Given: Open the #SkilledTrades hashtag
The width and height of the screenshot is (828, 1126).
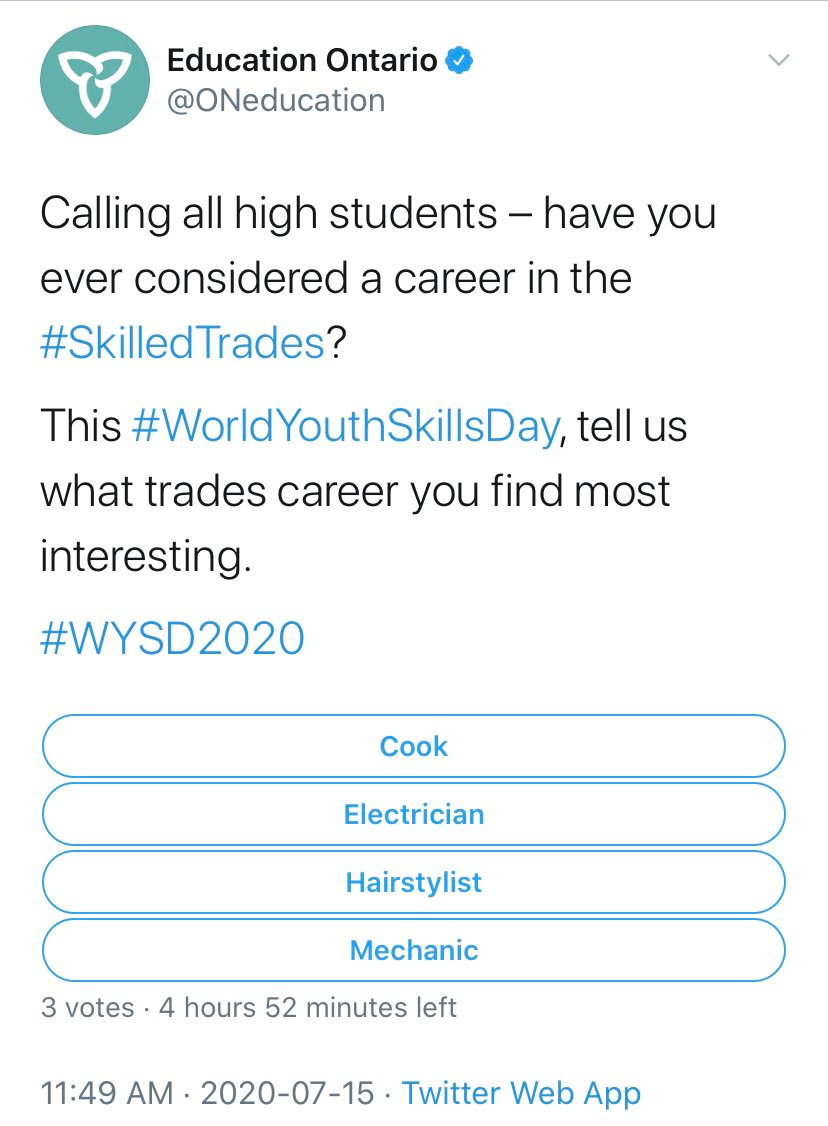Looking at the screenshot, I should [183, 343].
